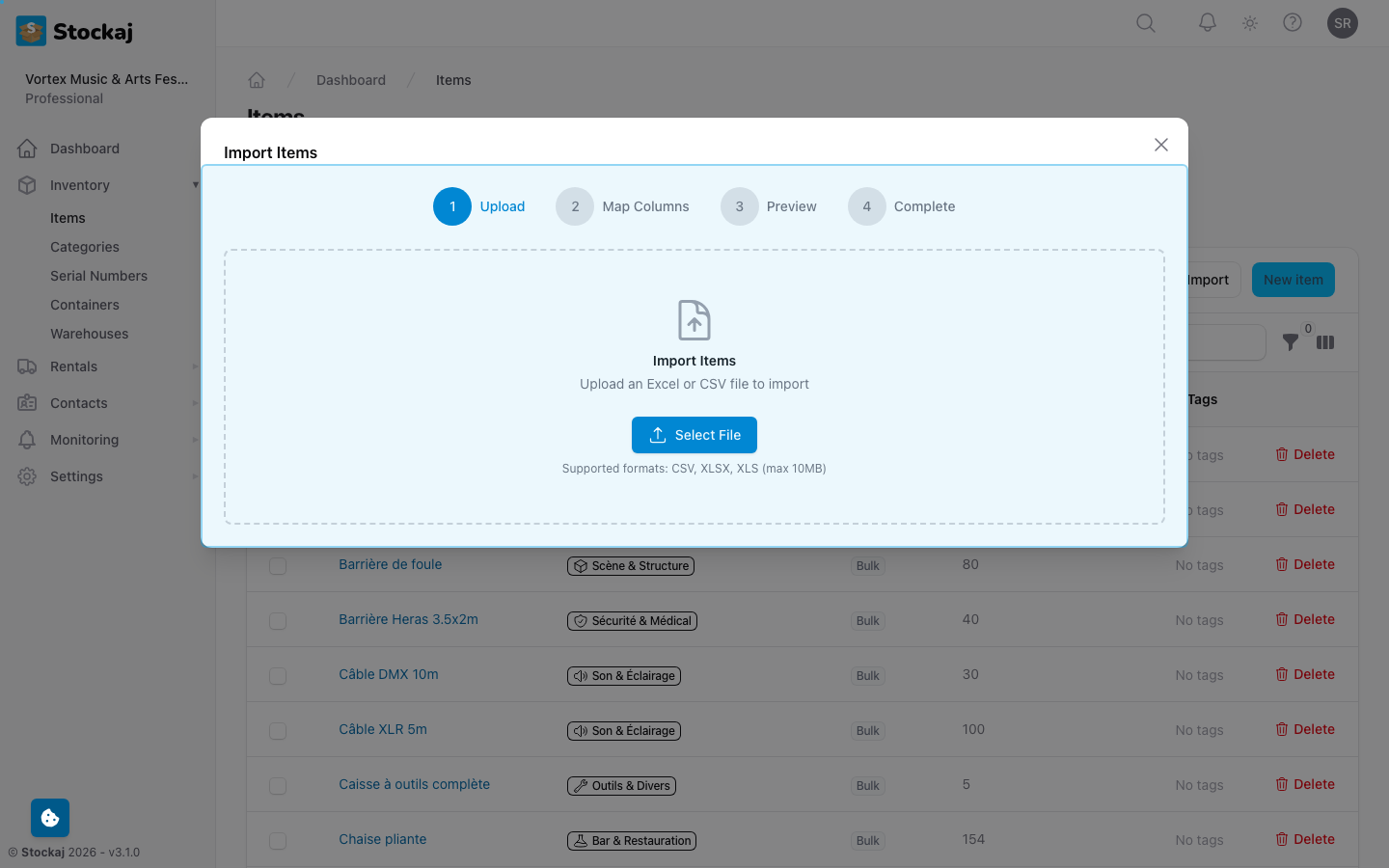
Task: Check the Barrière de foule row checkbox
Action: point(278,566)
